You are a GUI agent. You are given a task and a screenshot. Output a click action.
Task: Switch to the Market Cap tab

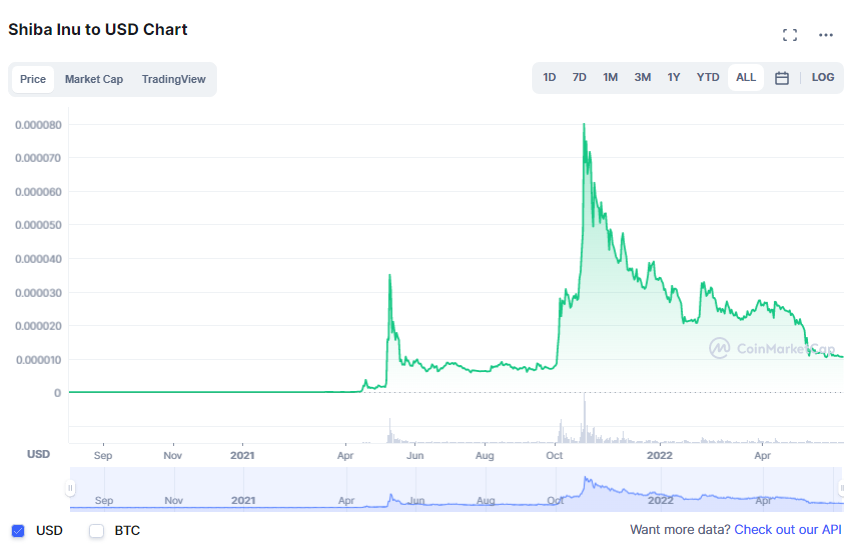click(x=94, y=79)
